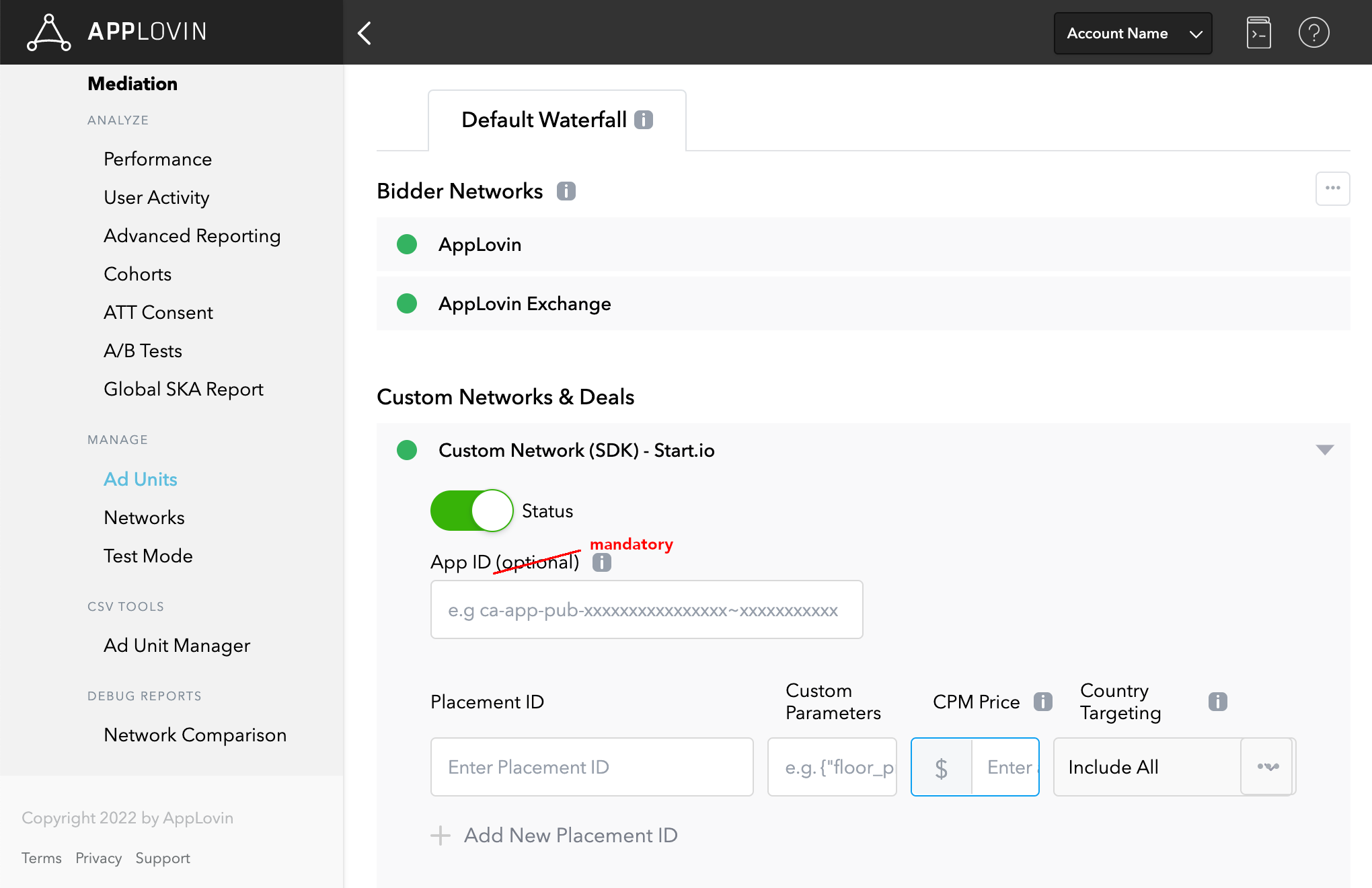This screenshot has width=1372, height=888.
Task: Select the Default Waterfall tab
Action: [x=557, y=120]
